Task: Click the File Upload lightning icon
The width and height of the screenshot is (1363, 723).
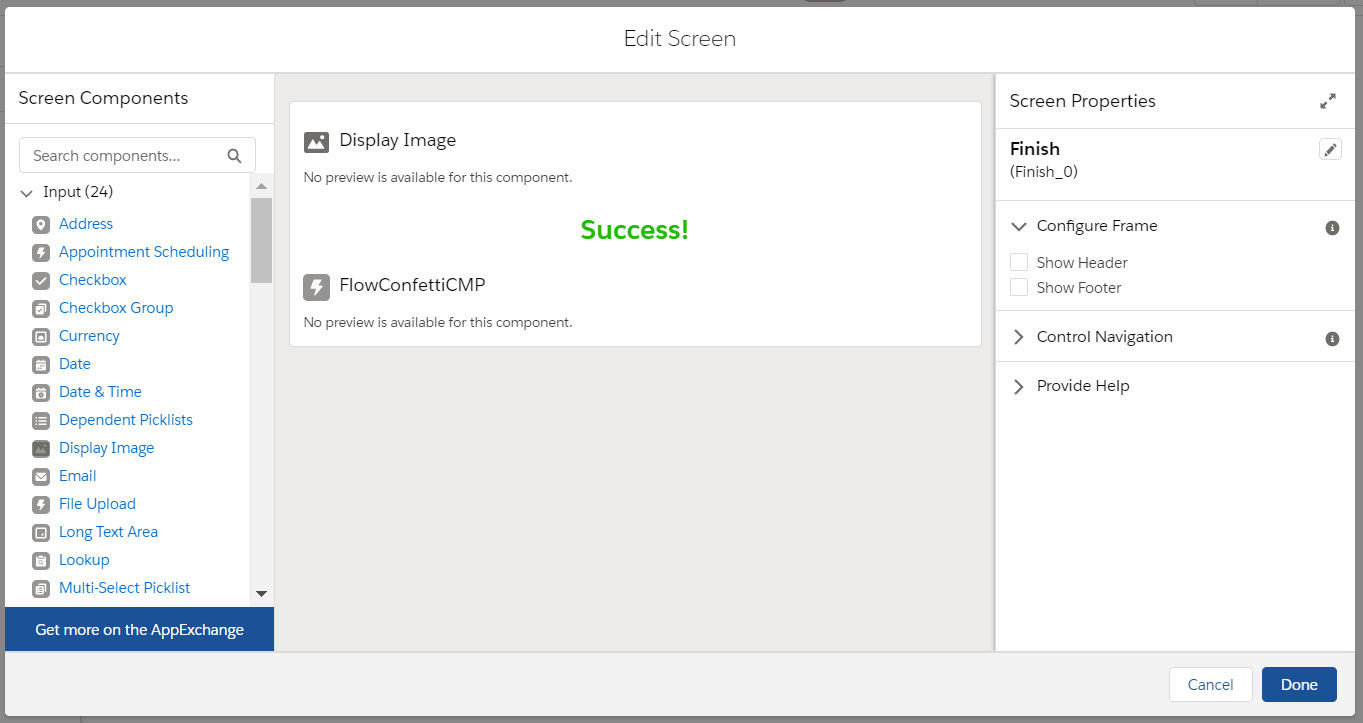Action: pos(40,504)
